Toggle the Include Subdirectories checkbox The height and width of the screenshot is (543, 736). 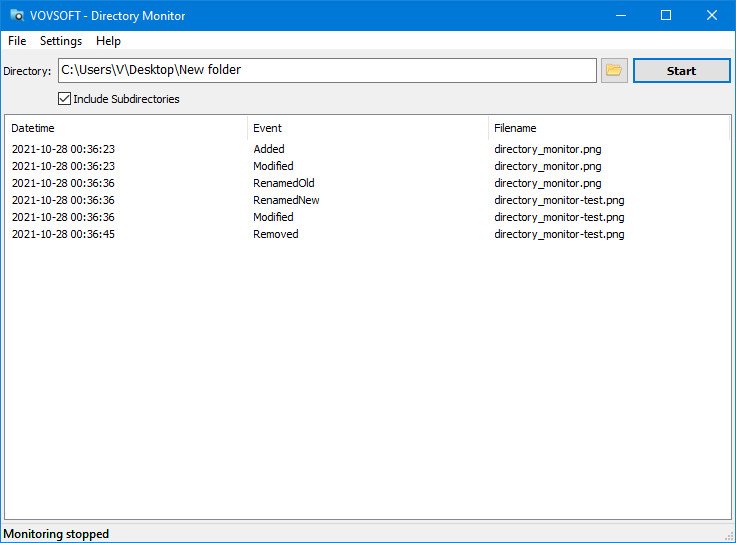[x=64, y=99]
